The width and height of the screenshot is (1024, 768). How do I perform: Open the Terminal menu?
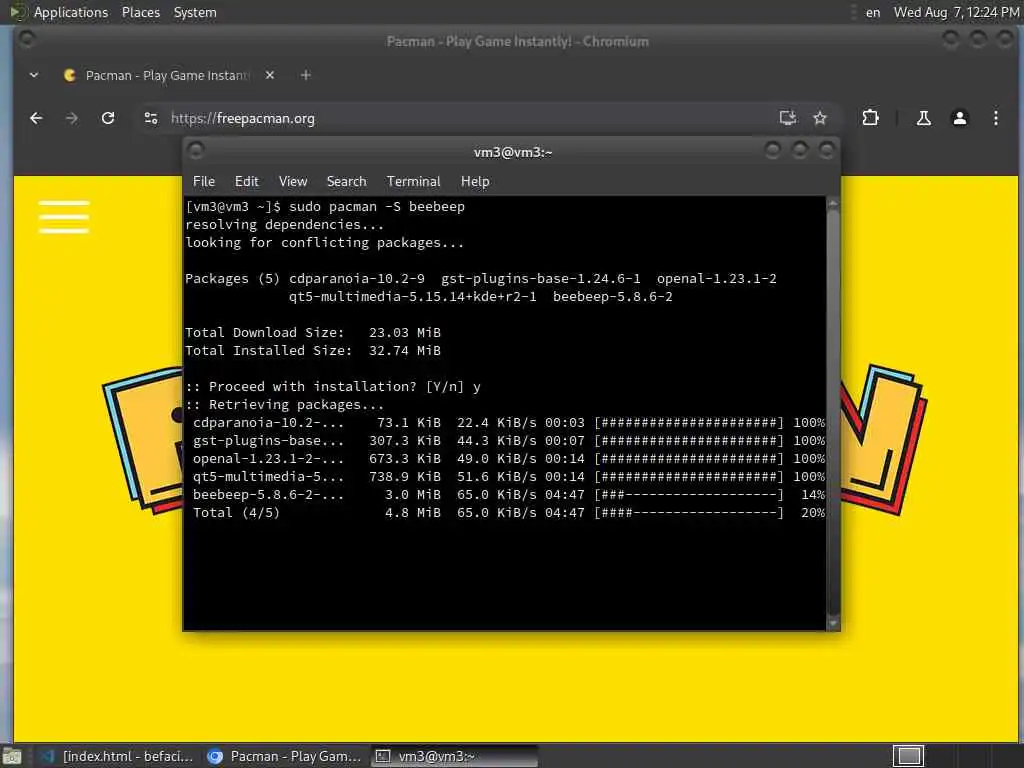pyautogui.click(x=413, y=182)
